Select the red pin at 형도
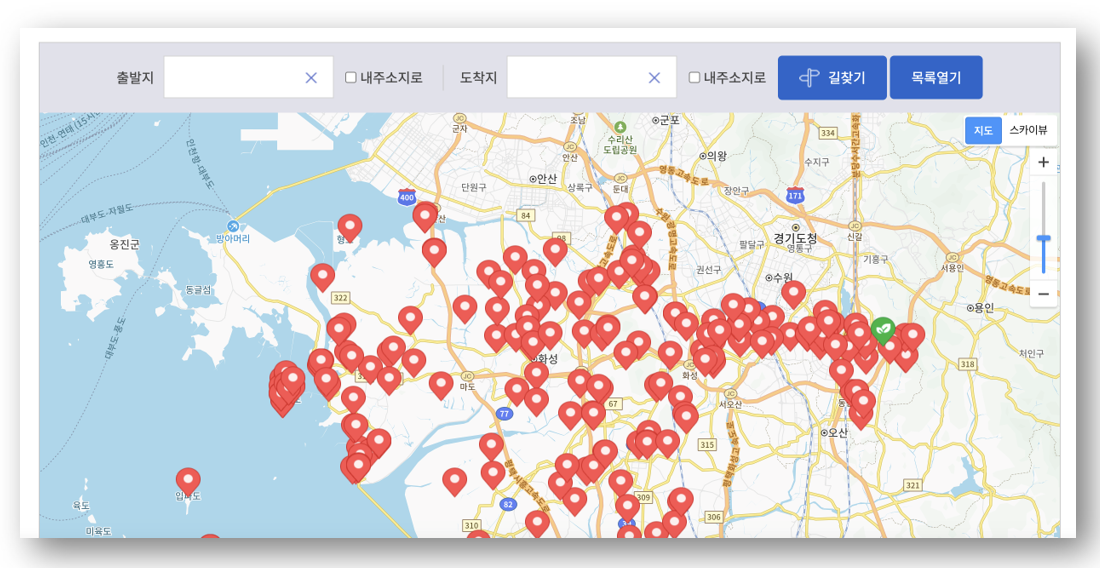This screenshot has height=568, width=1100. point(350,228)
